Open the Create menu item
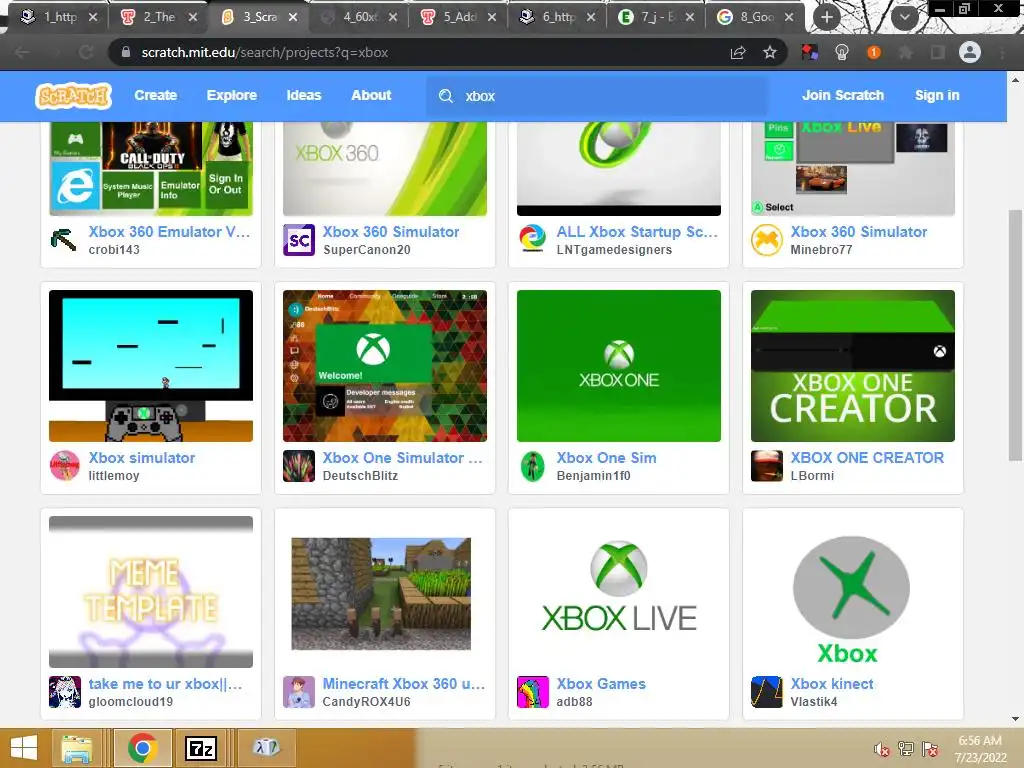The width and height of the screenshot is (1024, 768). [155, 95]
